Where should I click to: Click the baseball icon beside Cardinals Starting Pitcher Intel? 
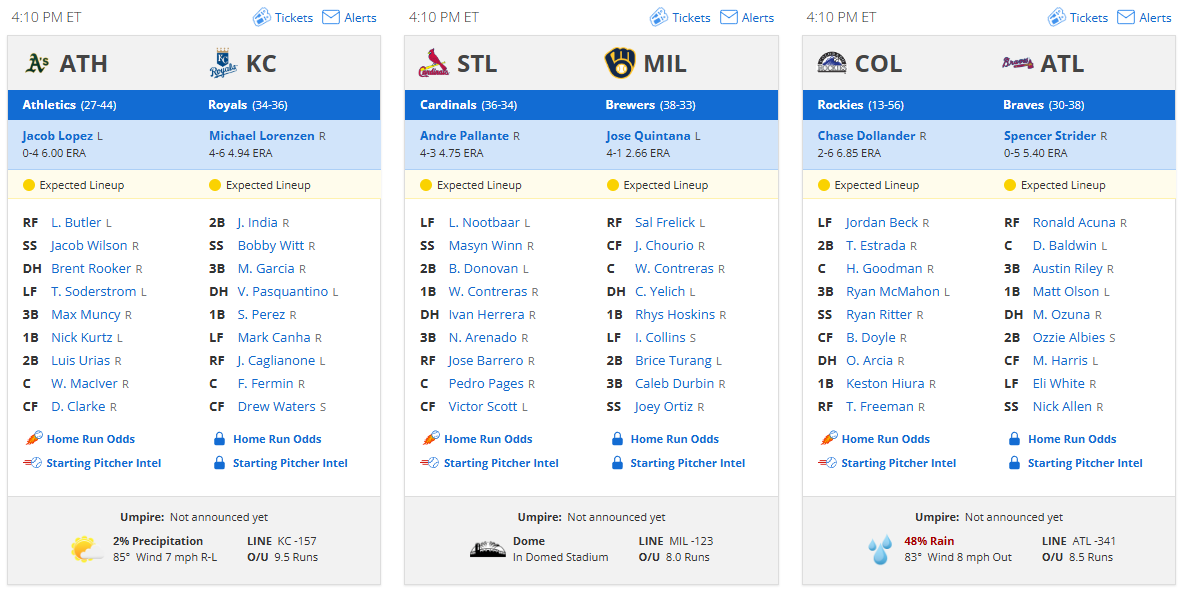[x=430, y=463]
